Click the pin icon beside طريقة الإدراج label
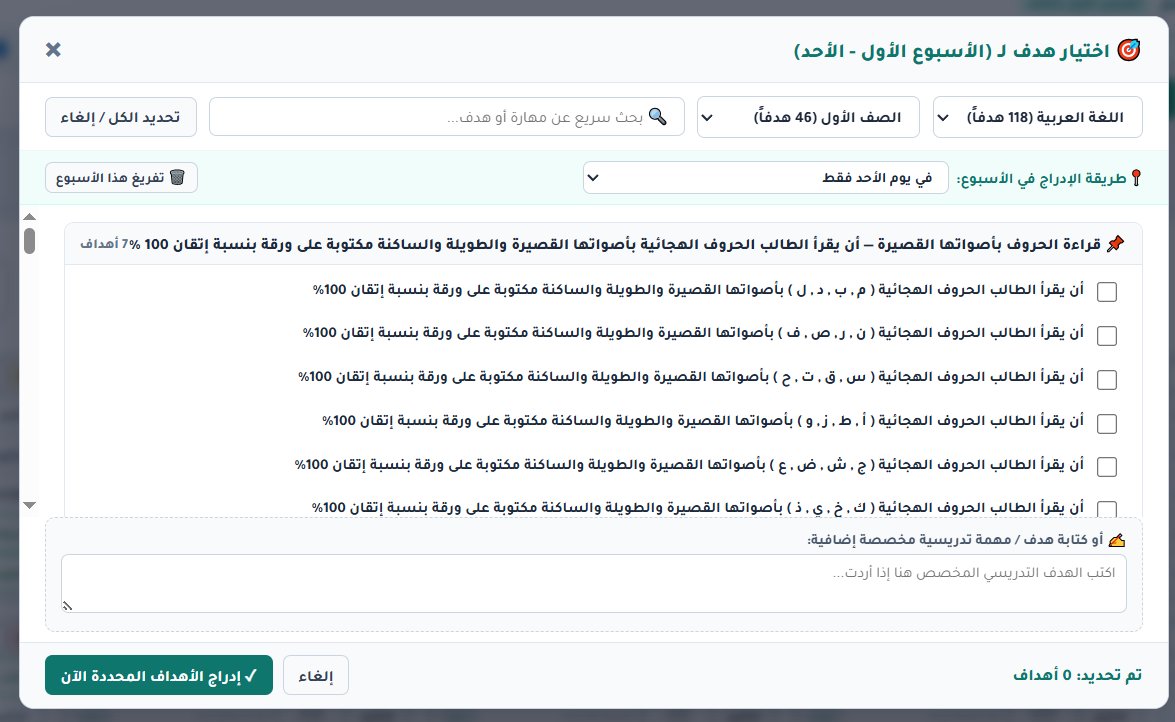The width and height of the screenshot is (1175, 722). [1136, 178]
